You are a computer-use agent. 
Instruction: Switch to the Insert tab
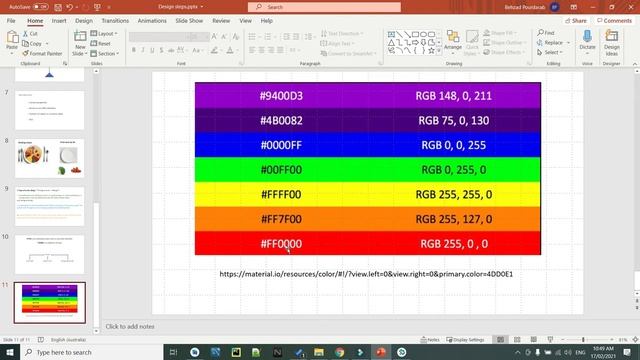click(59, 20)
